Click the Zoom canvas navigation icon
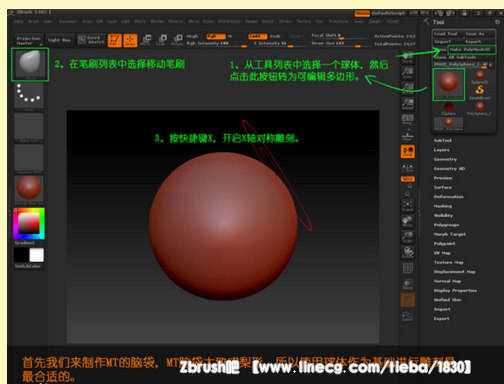The height and width of the screenshot is (384, 504). pos(407,73)
